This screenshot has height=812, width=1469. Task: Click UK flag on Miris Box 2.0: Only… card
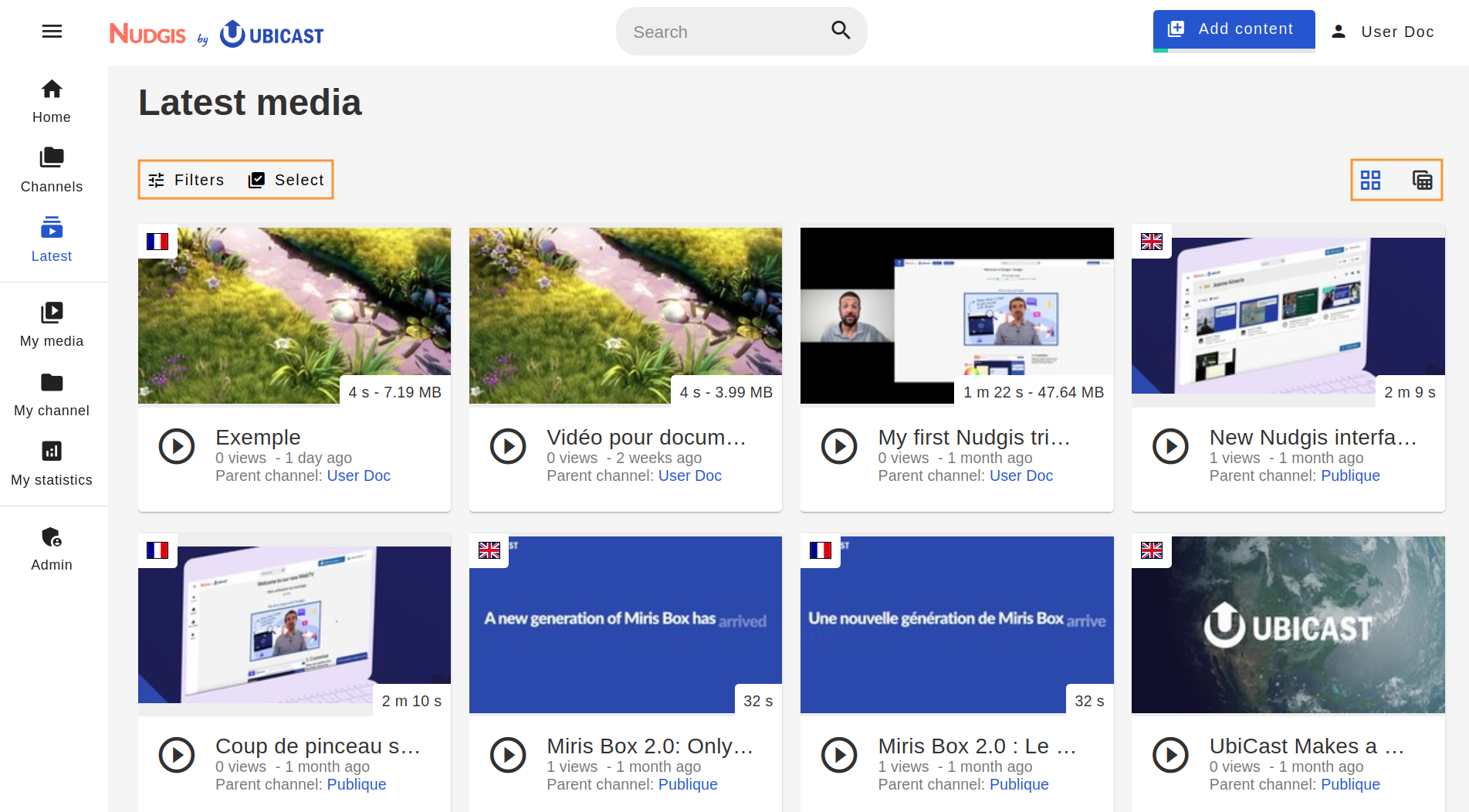[489, 550]
